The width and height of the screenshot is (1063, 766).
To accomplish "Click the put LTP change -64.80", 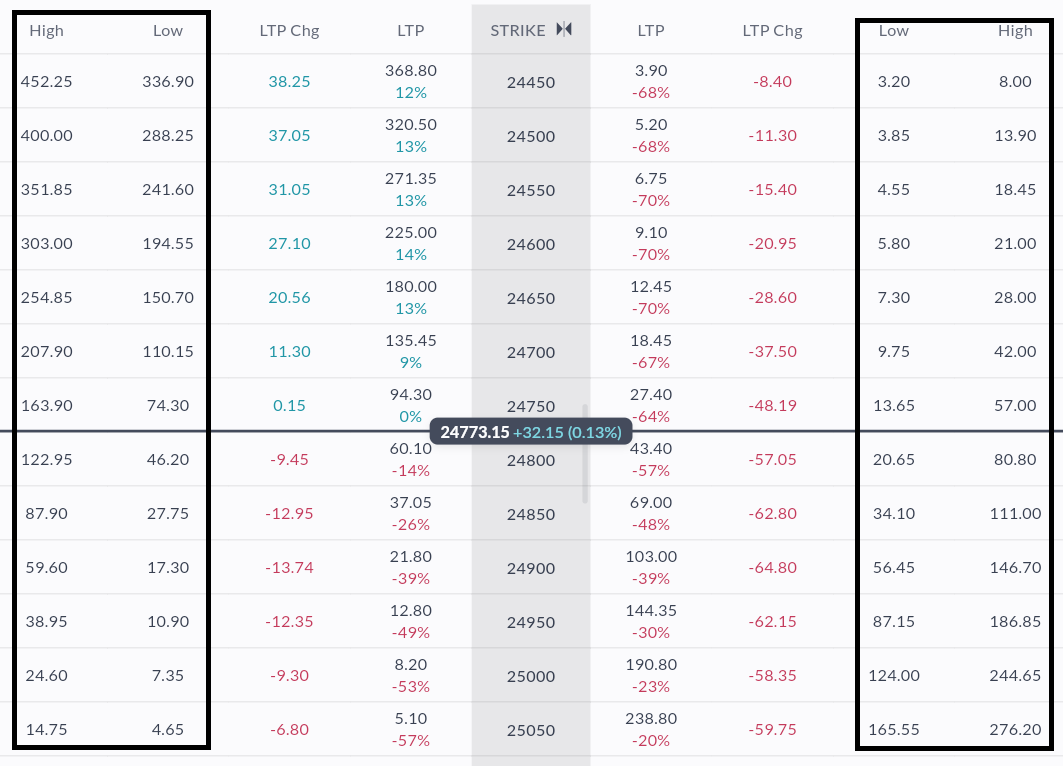I will 773,568.
